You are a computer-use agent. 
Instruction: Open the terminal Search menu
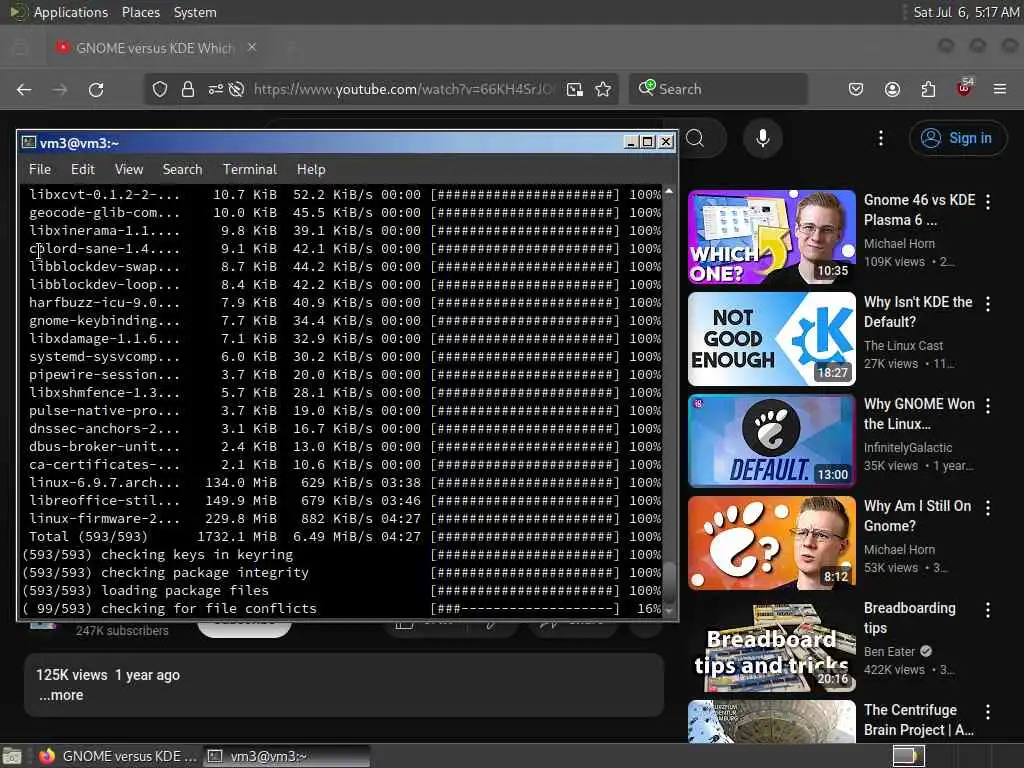[x=182, y=170]
